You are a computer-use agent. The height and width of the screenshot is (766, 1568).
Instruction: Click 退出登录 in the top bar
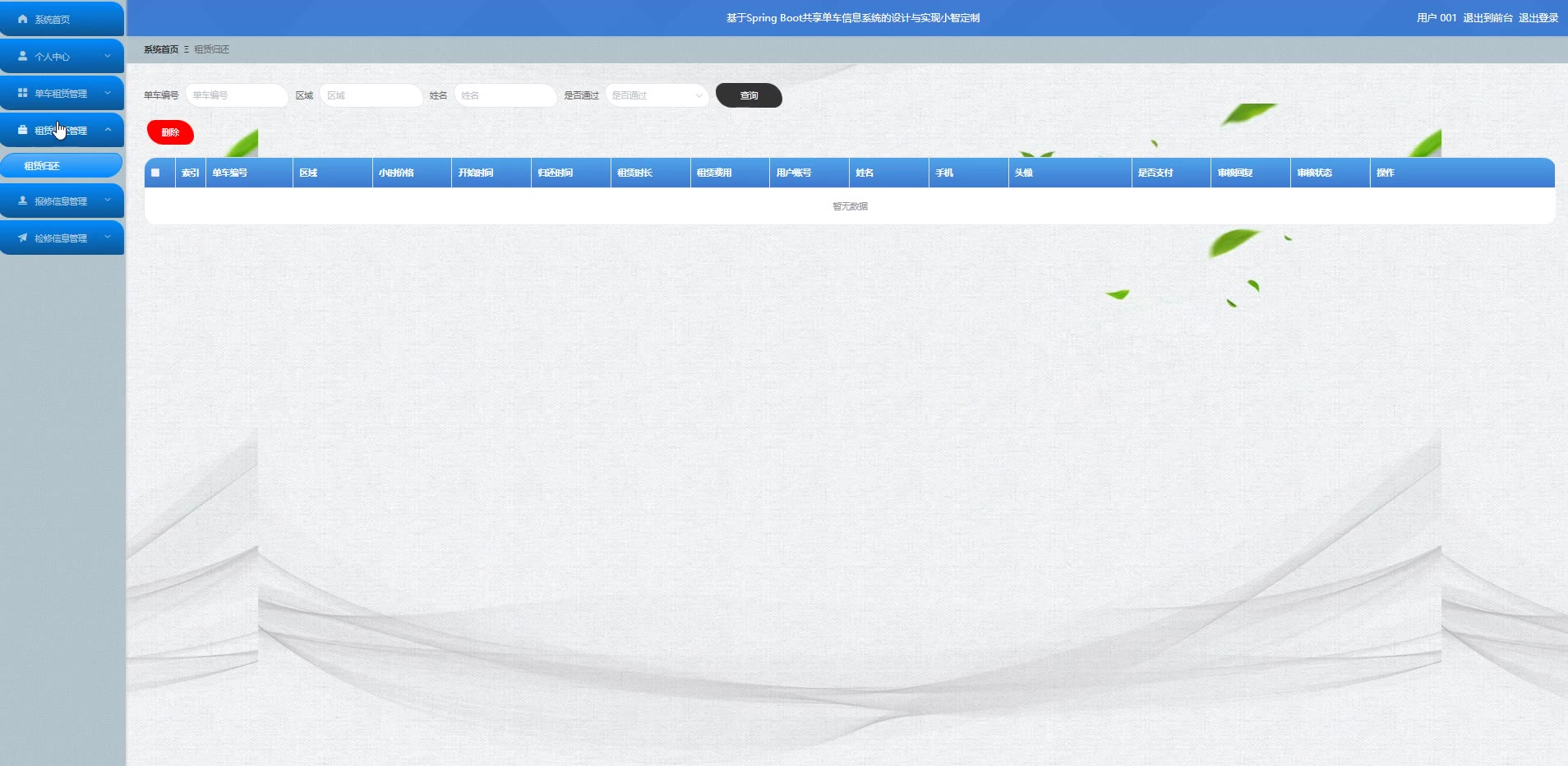1538,17
